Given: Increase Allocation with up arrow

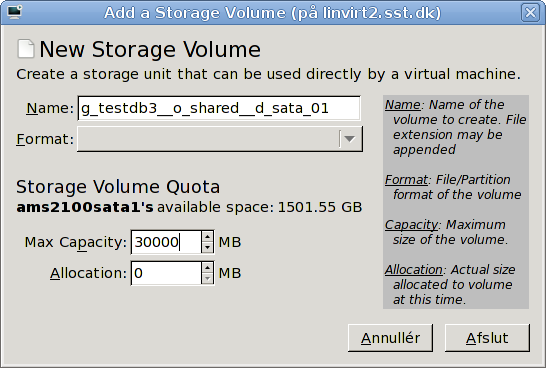Looking at the screenshot, I should (x=208, y=268).
